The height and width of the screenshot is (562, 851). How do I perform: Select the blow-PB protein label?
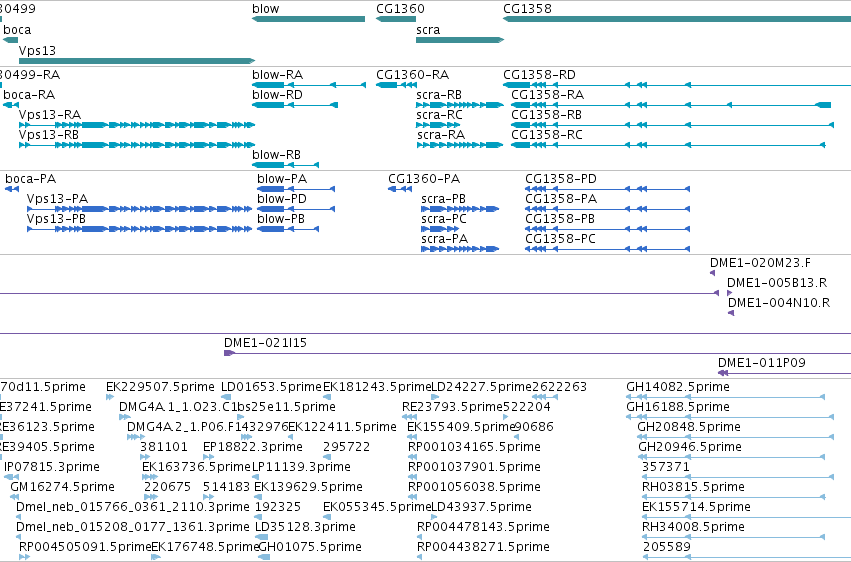pyautogui.click(x=281, y=219)
